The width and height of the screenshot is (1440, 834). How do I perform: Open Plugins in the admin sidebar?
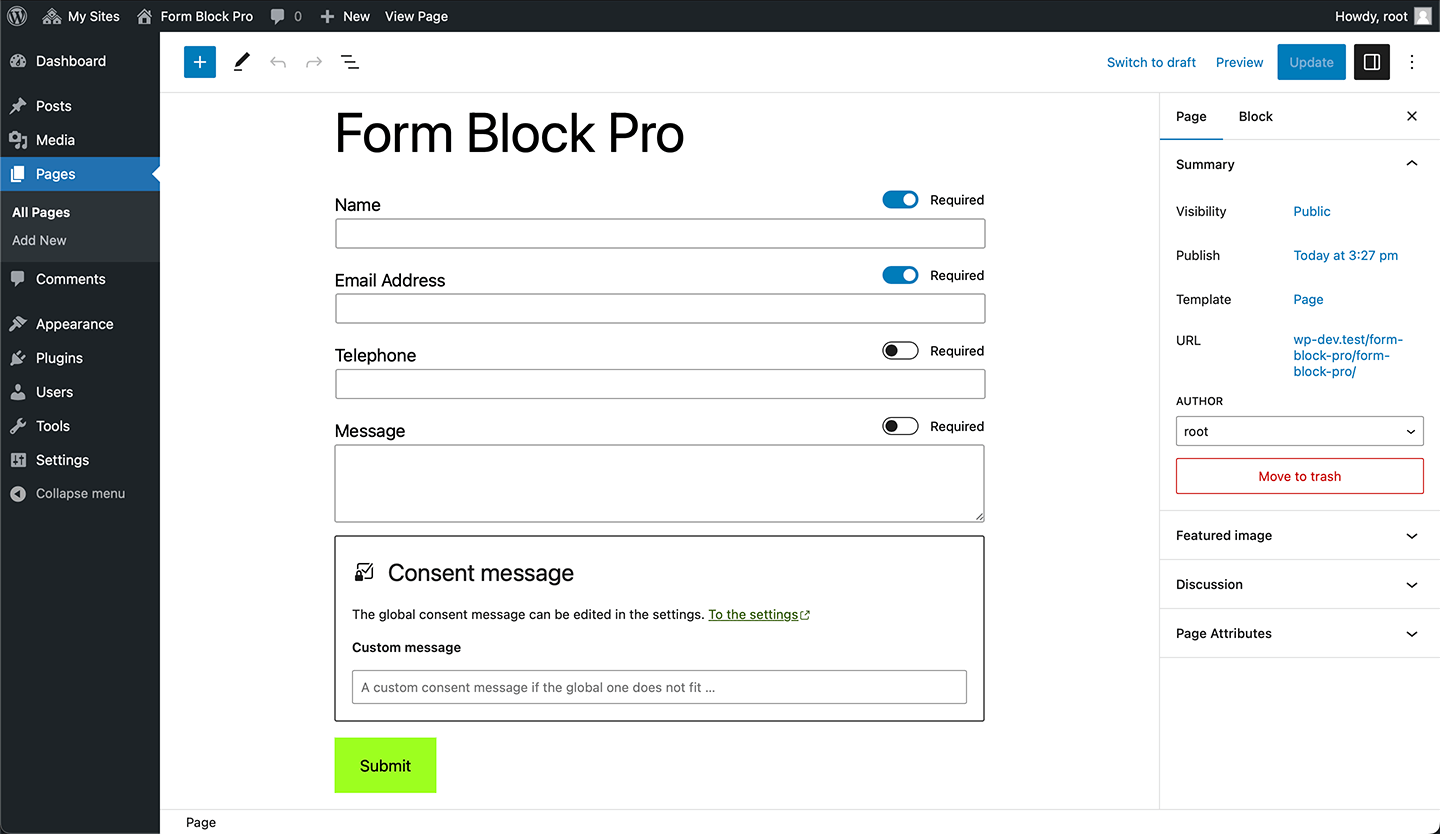coord(59,358)
